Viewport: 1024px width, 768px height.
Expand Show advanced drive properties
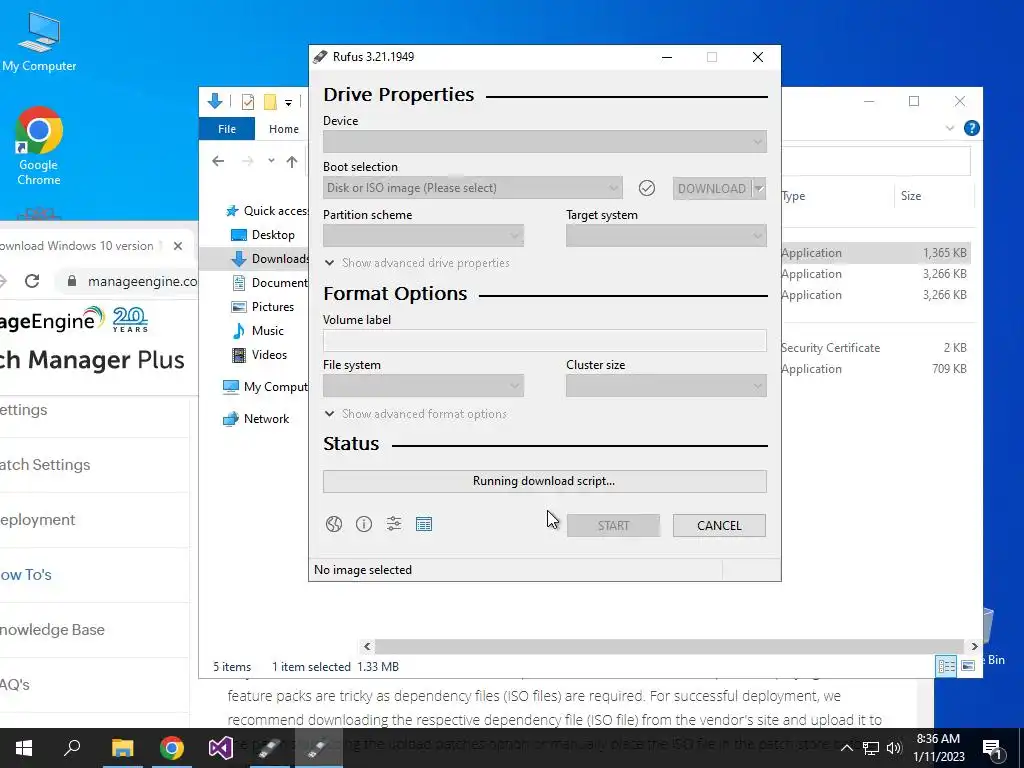[x=417, y=263]
